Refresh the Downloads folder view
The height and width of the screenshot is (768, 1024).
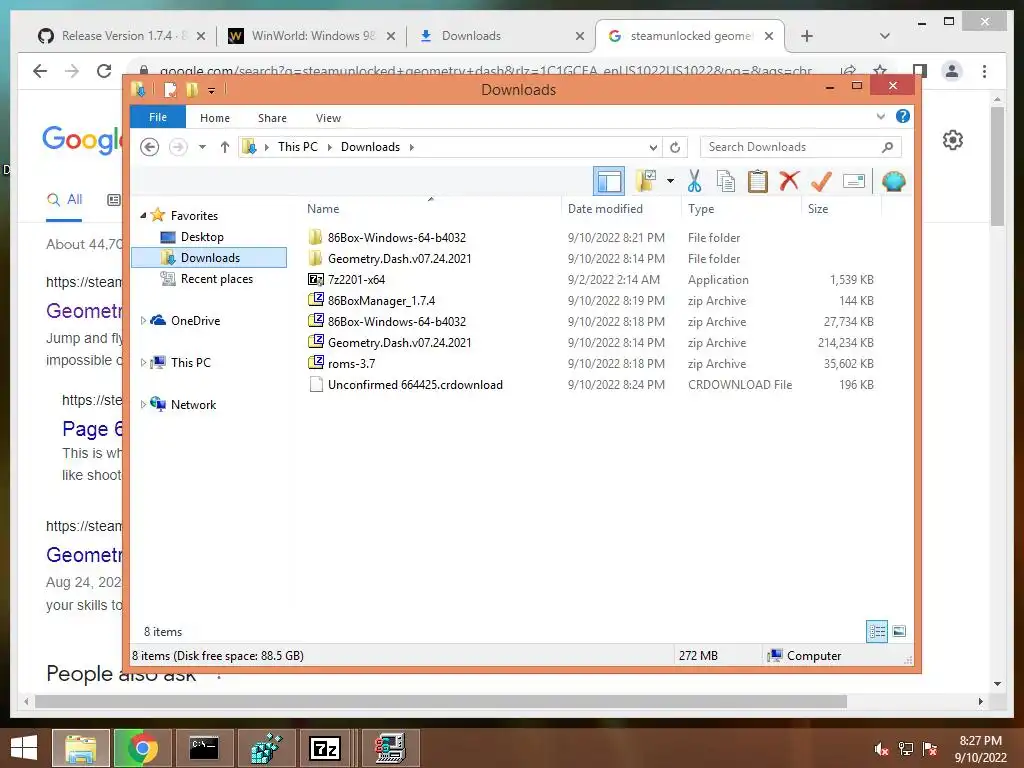[675, 147]
